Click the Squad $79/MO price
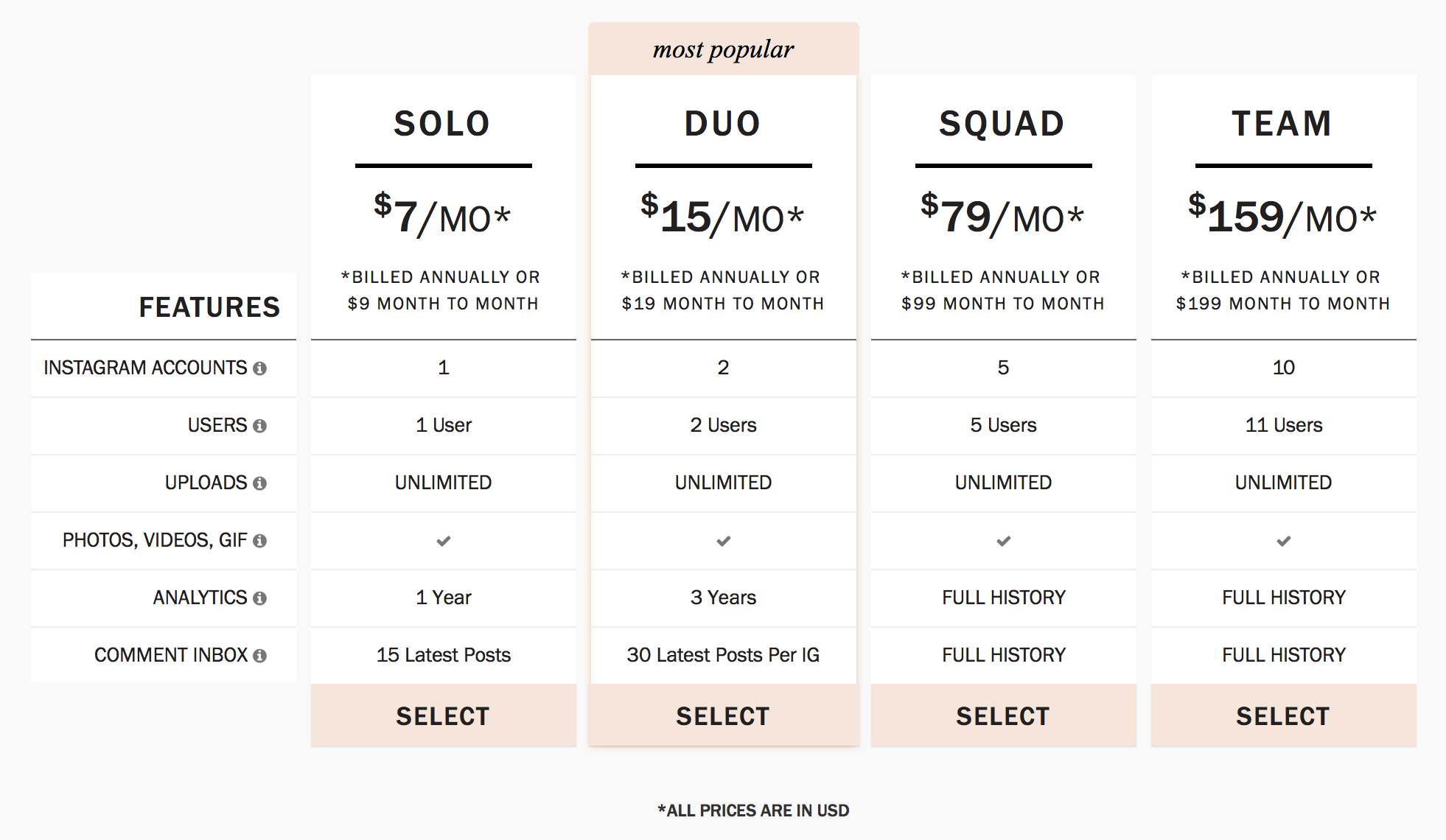This screenshot has width=1446, height=840. [1002, 215]
